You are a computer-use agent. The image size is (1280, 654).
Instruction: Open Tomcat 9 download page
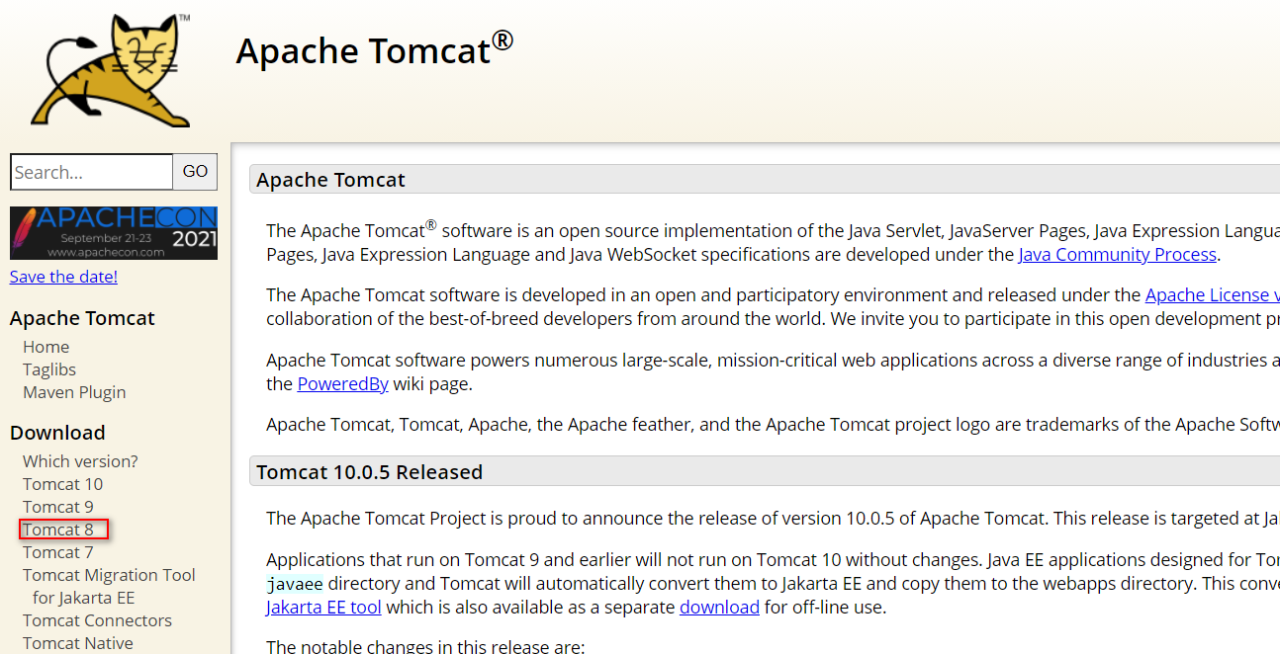(x=58, y=507)
